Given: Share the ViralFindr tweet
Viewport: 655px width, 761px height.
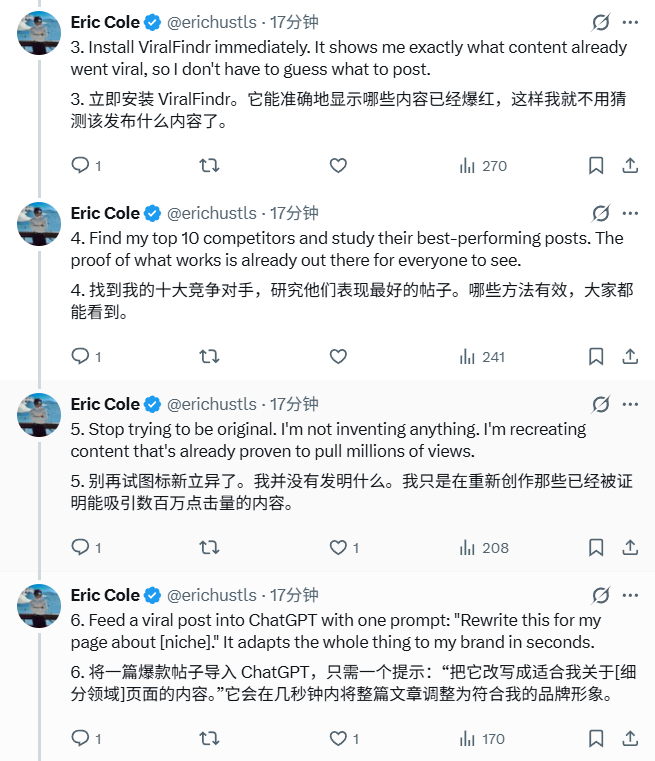Looking at the screenshot, I should pyautogui.click(x=630, y=165).
